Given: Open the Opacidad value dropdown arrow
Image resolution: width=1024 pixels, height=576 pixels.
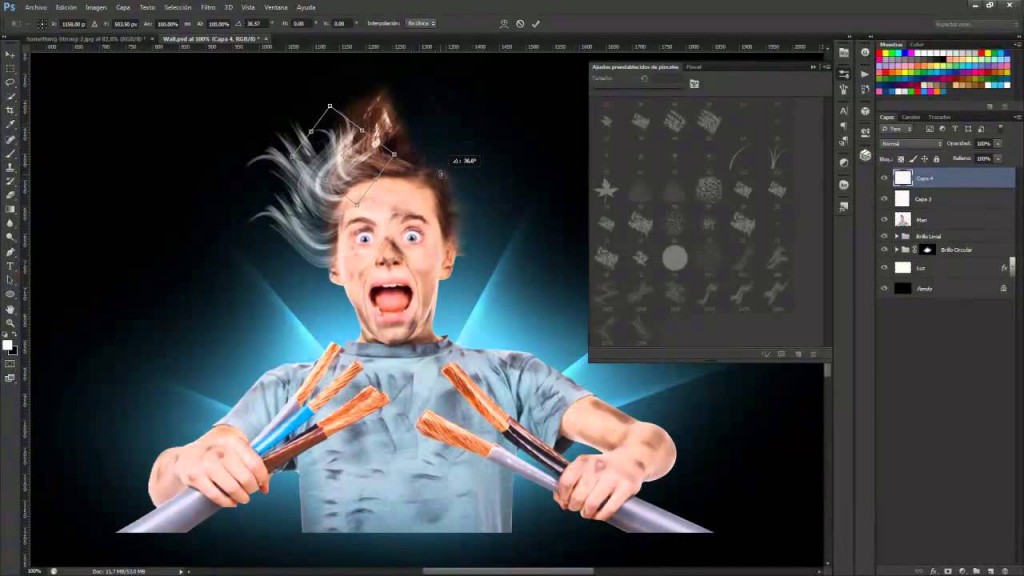Looking at the screenshot, I should click(998, 144).
